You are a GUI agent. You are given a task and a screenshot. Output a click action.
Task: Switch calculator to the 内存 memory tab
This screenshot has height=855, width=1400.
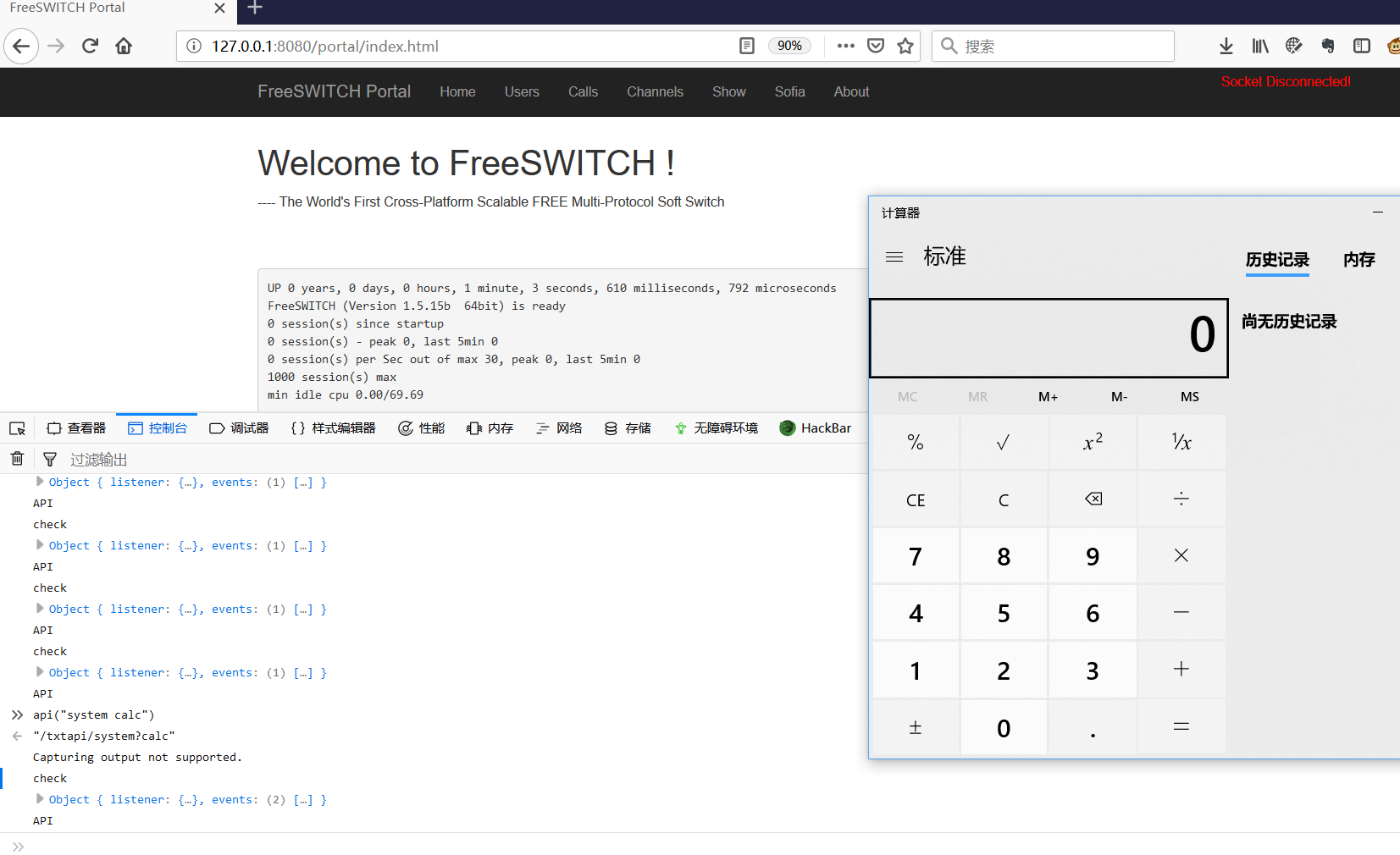pos(1359,260)
